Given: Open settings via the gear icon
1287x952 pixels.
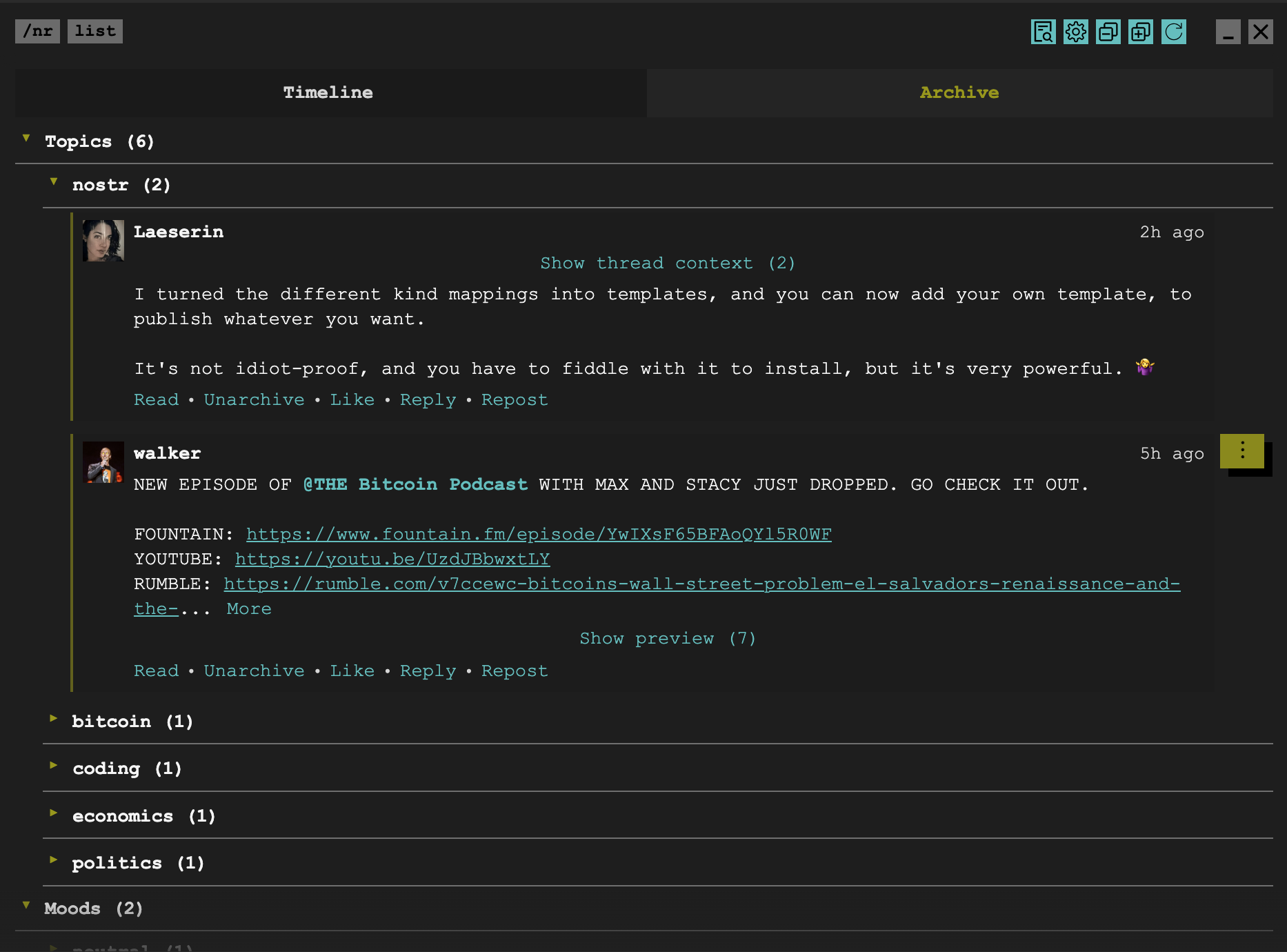Looking at the screenshot, I should [x=1076, y=32].
